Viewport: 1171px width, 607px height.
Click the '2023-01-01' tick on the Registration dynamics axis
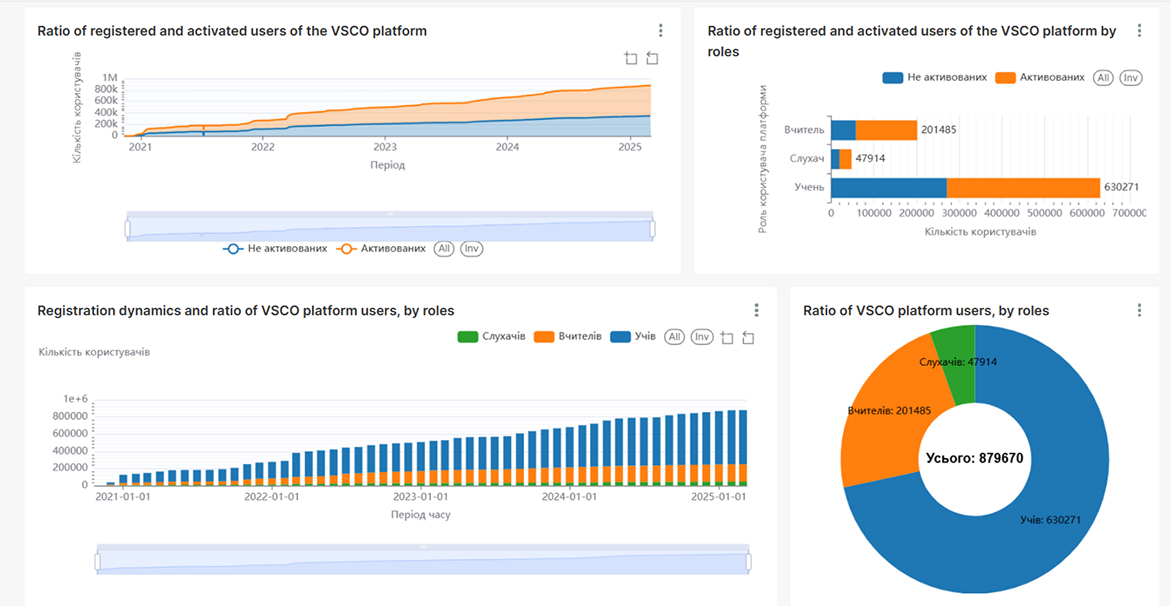point(420,496)
